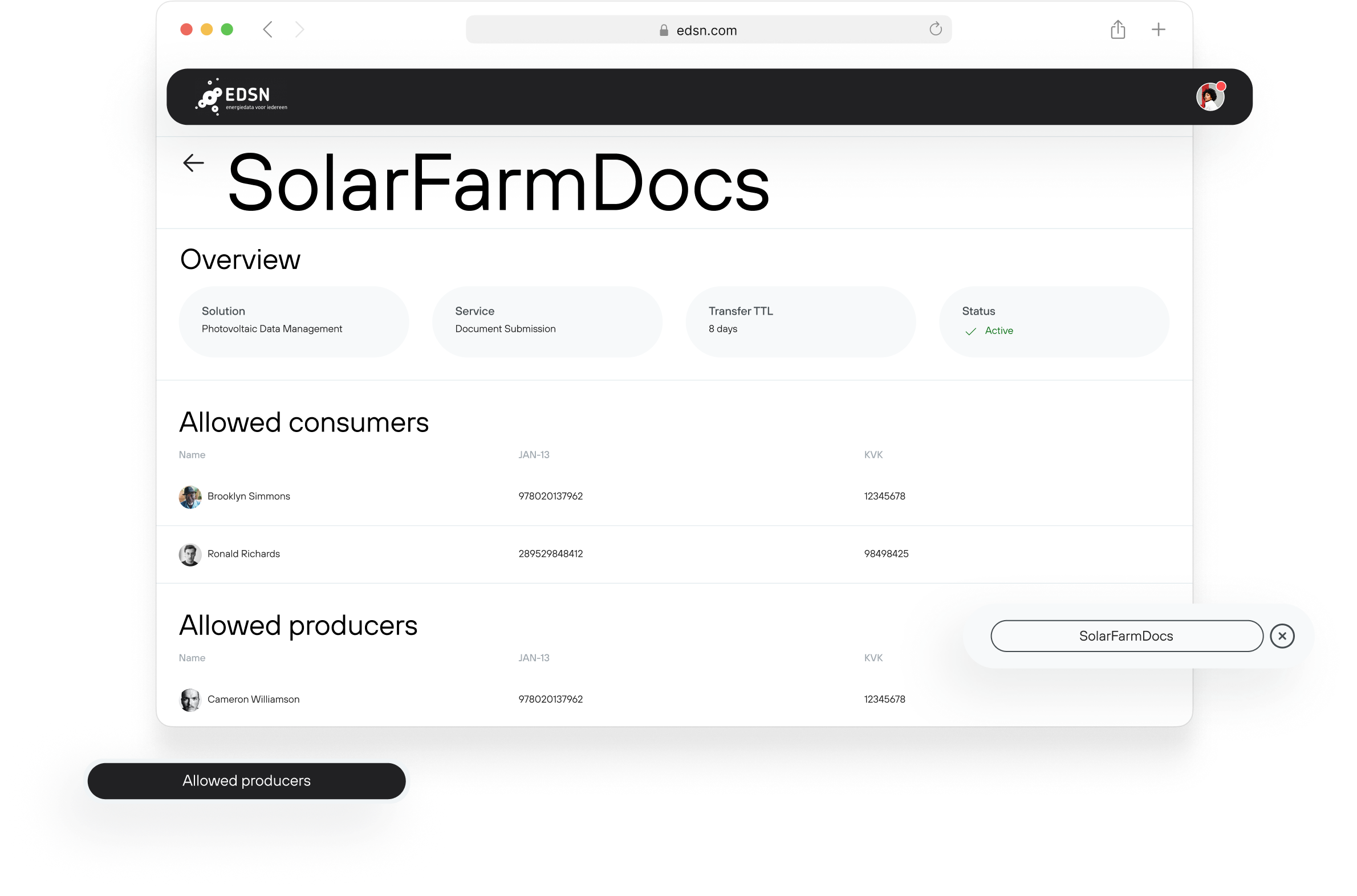Select Cameron Williamson producer entry
Screen dimensions: 1357x896
253,699
